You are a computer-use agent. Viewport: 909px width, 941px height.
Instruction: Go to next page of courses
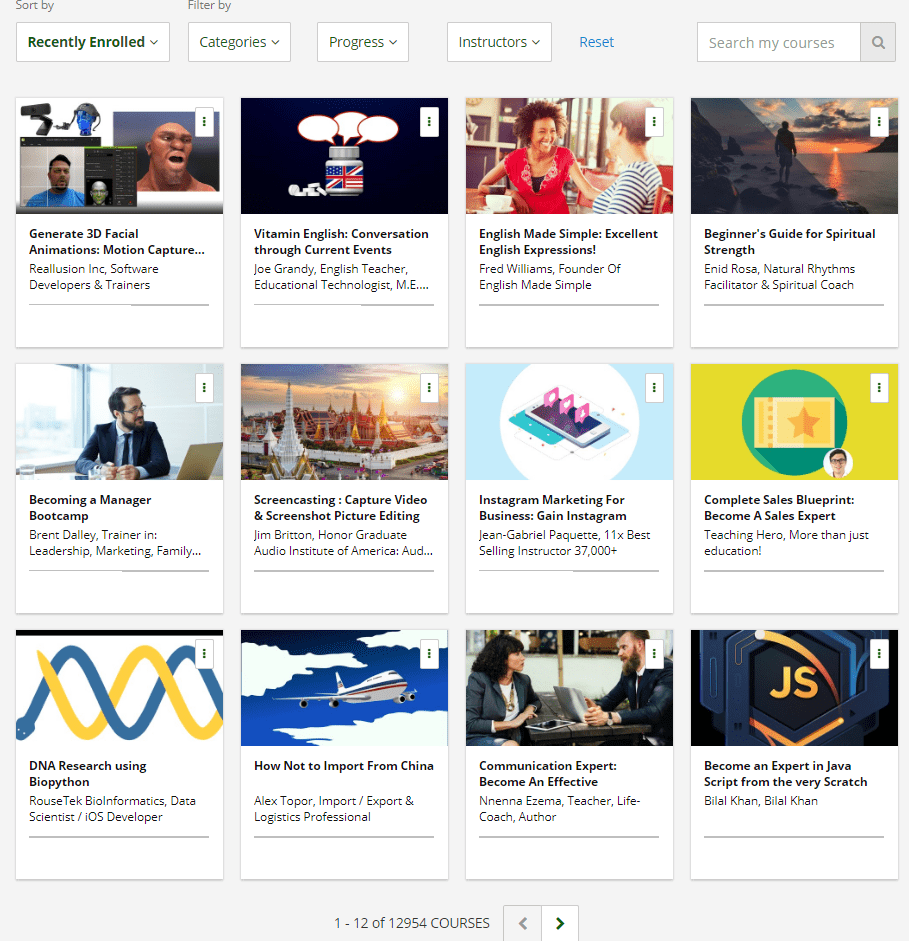(x=560, y=923)
